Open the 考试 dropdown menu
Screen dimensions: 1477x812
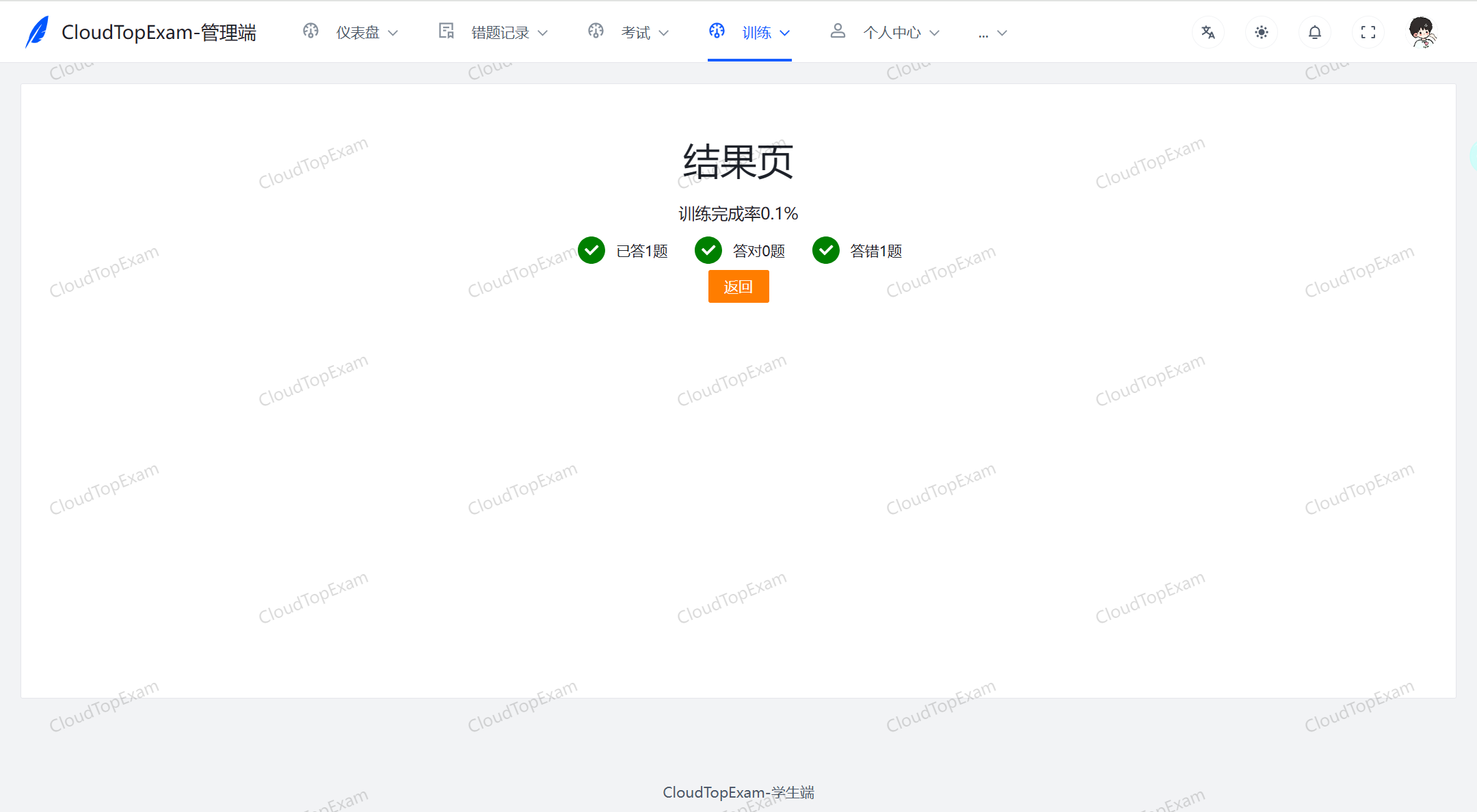point(663,32)
